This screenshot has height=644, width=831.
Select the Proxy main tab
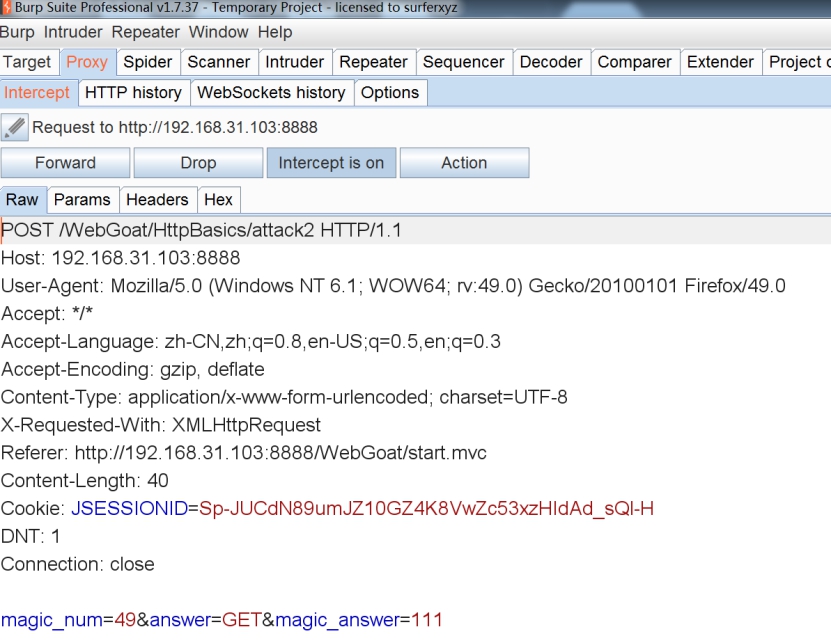(87, 62)
